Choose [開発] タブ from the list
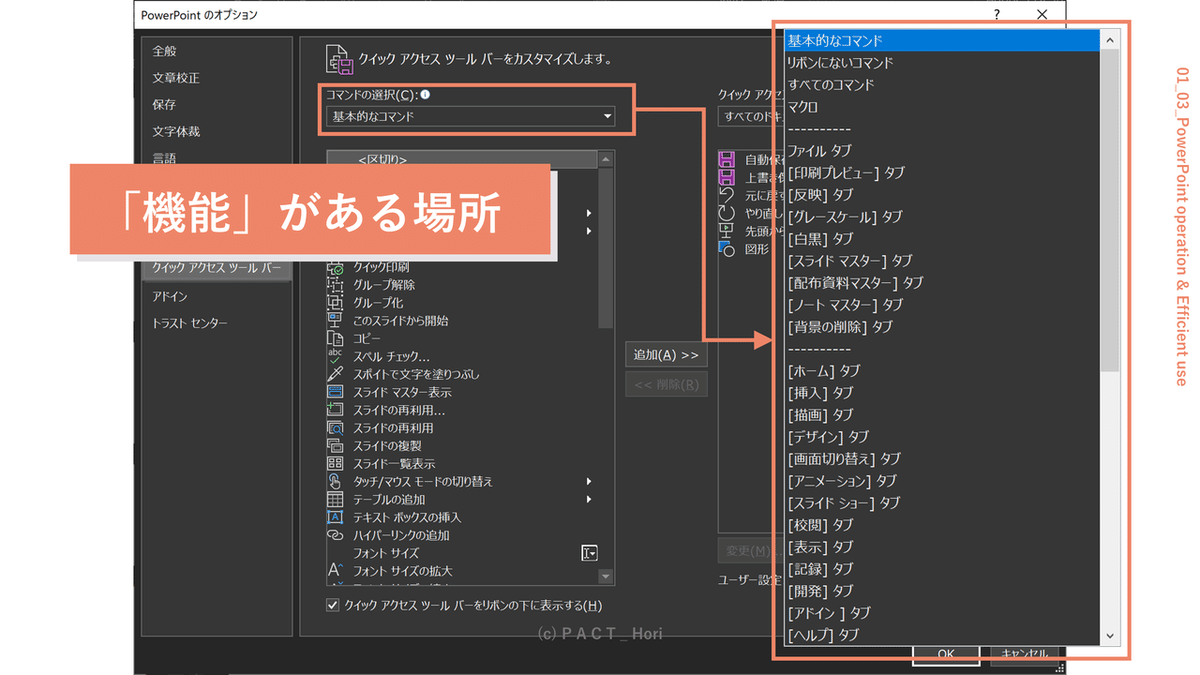 (941, 591)
